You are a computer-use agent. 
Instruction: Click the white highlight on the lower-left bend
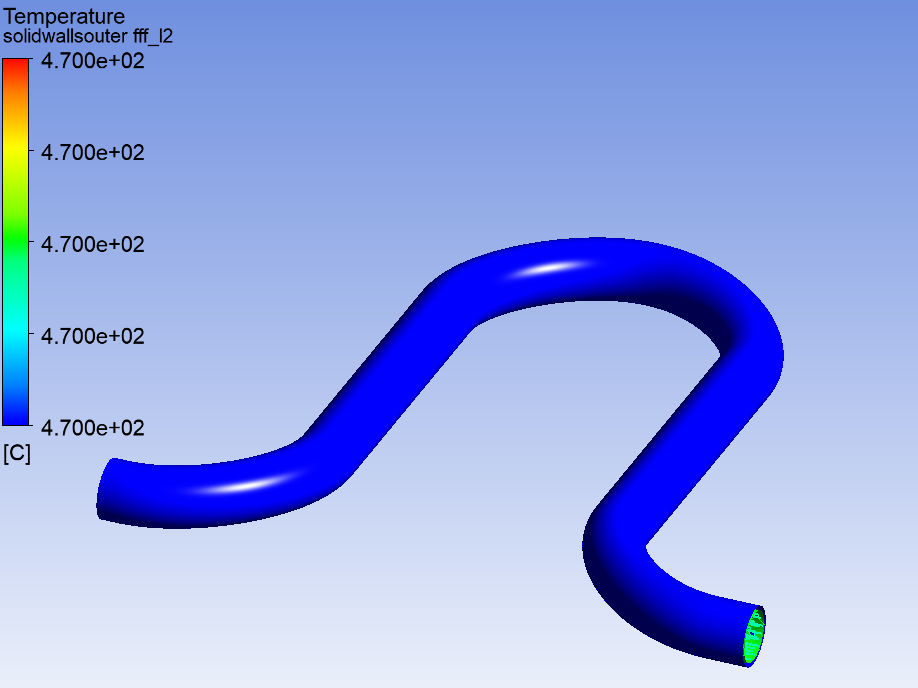tap(246, 485)
